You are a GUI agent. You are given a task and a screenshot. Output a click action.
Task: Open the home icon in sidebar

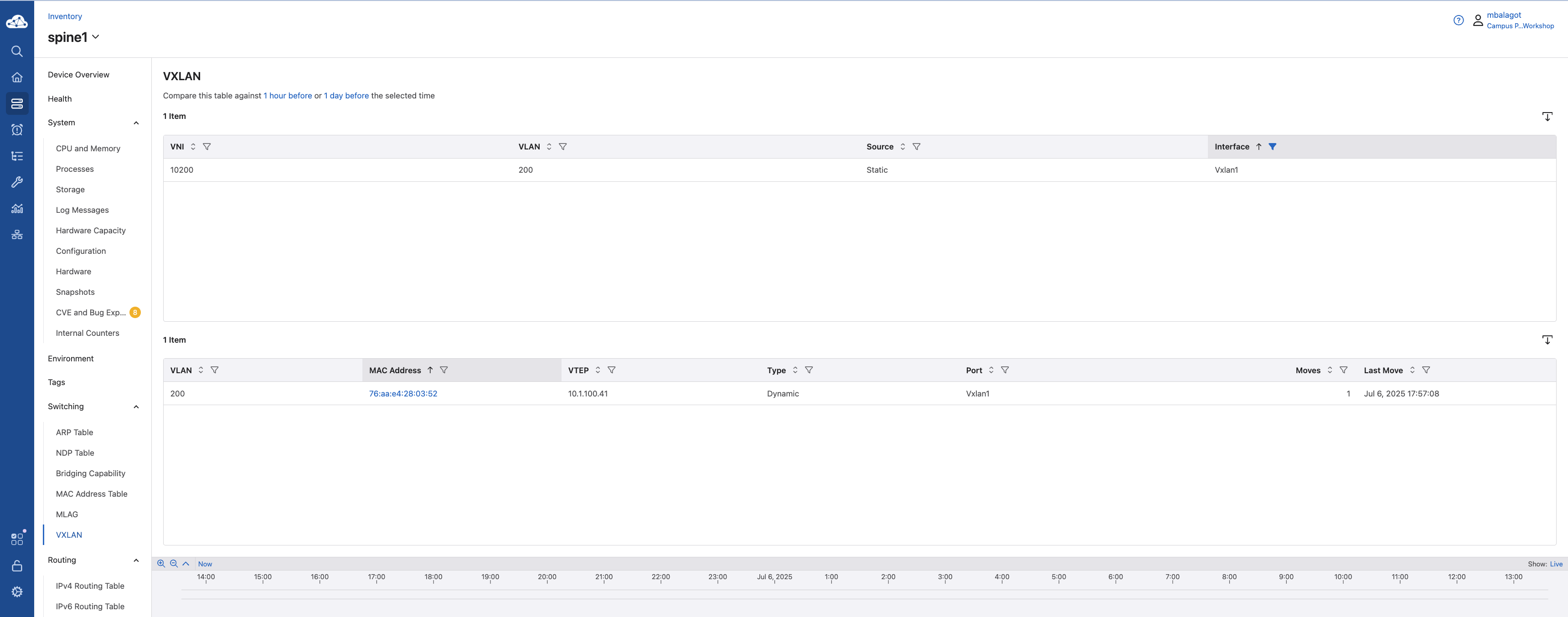click(x=17, y=77)
